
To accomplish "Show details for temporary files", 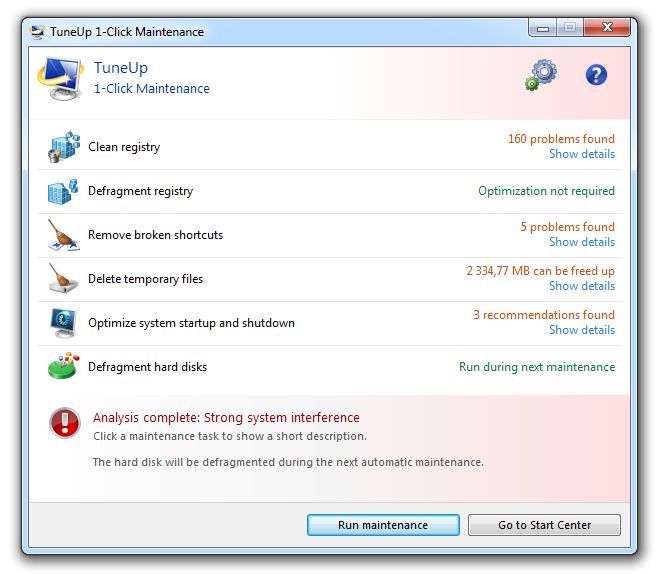I will pyautogui.click(x=582, y=286).
